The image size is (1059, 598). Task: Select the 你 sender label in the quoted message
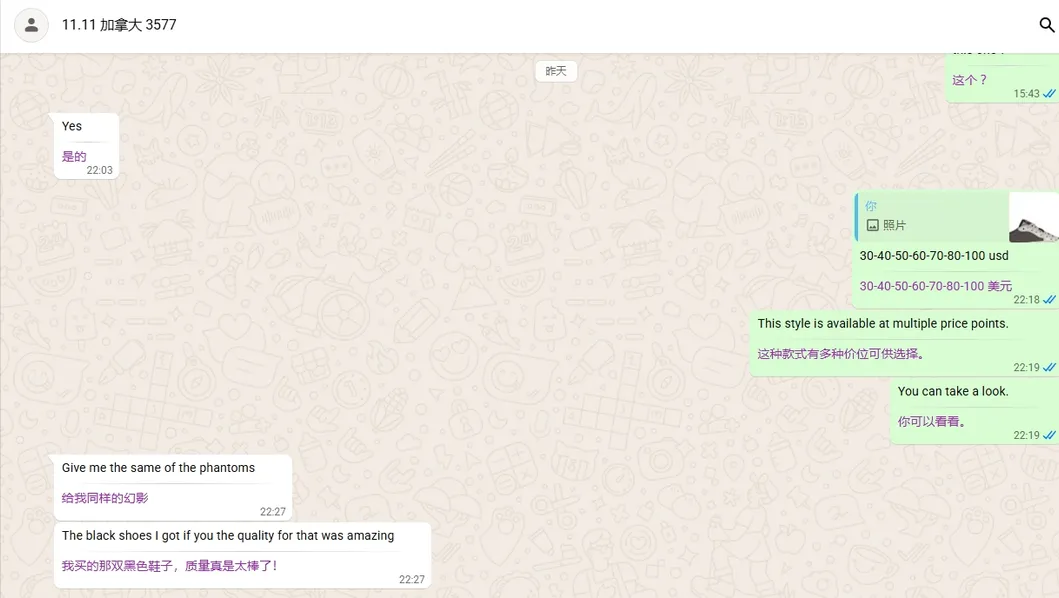tap(869, 204)
